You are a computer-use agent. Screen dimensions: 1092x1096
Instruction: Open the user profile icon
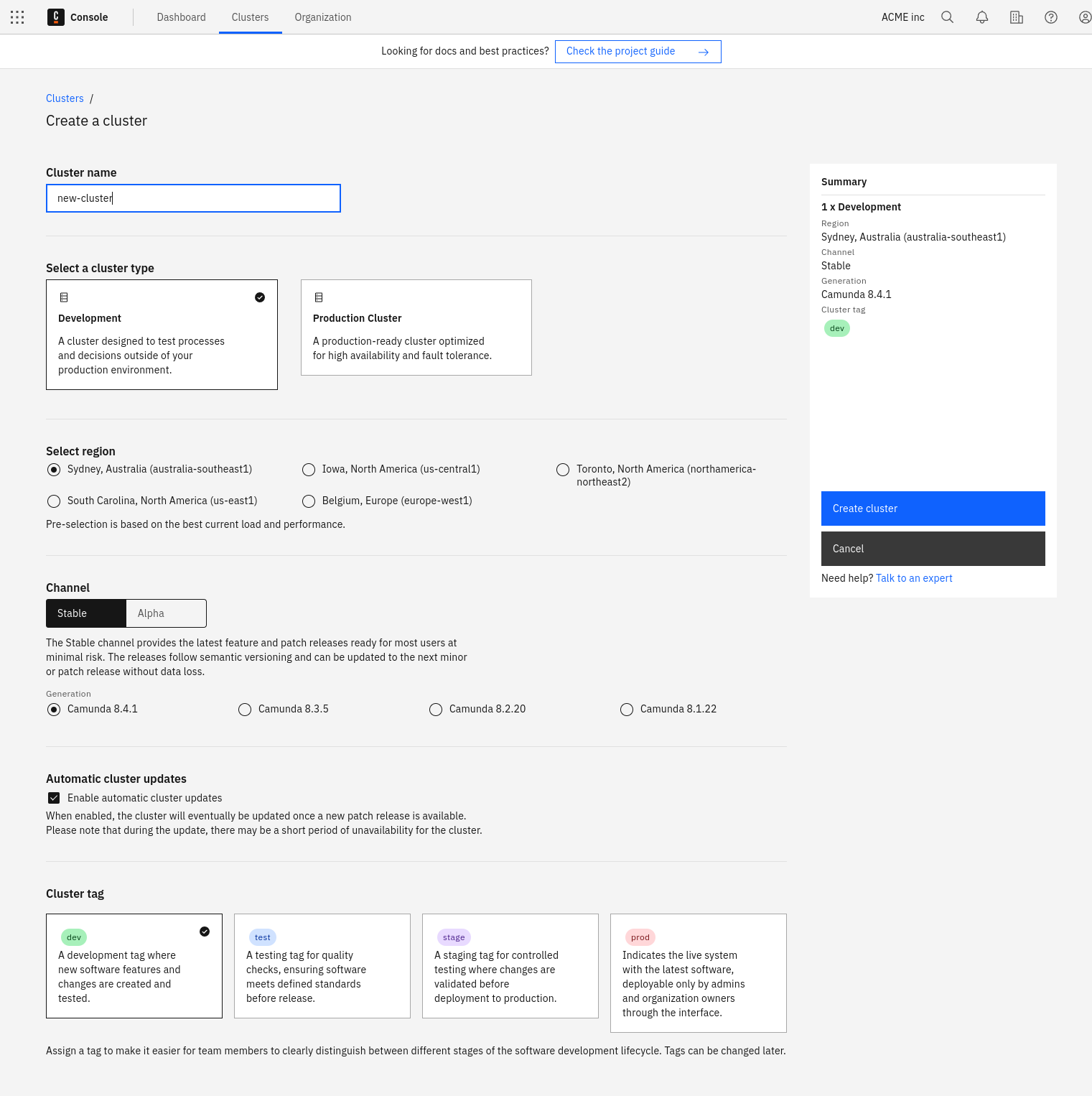tap(1084, 17)
